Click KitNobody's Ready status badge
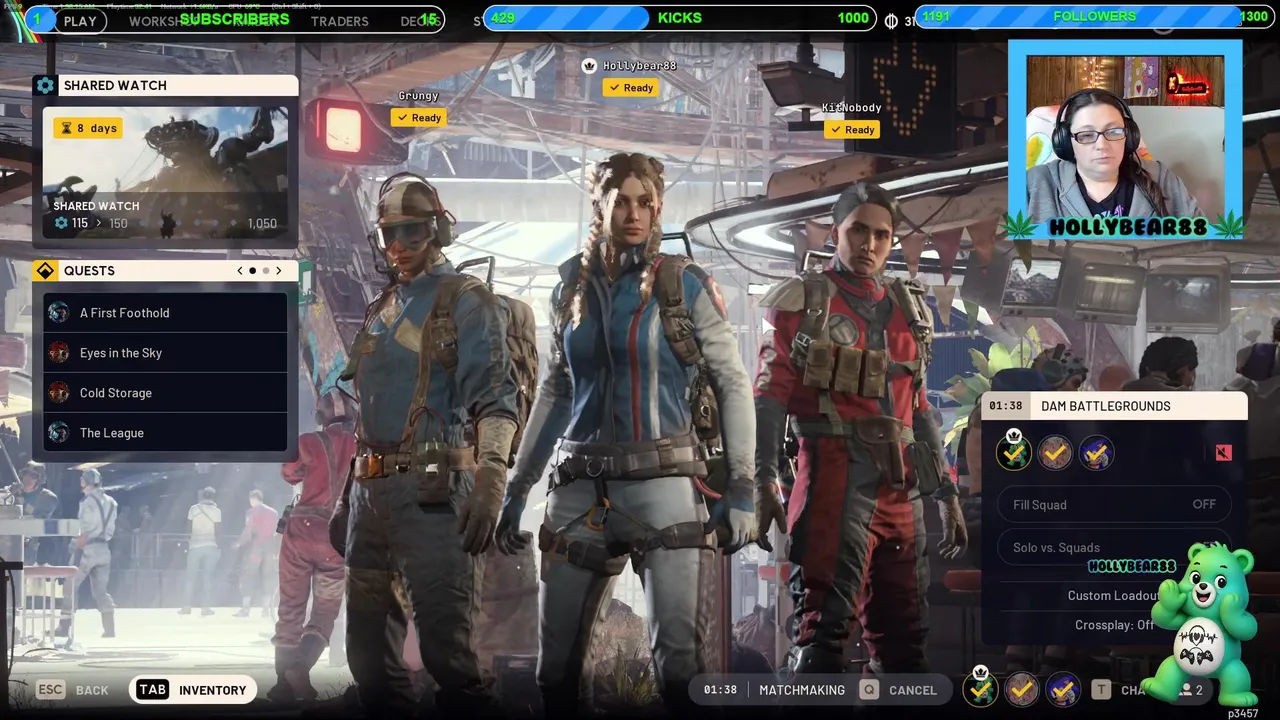 tap(852, 130)
